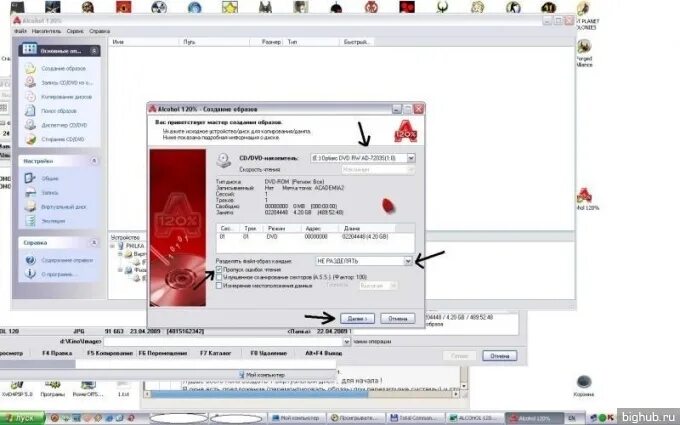The height and width of the screenshot is (425, 680).
Task: Open the 1.txt file icon on desktop
Action: 123,385
